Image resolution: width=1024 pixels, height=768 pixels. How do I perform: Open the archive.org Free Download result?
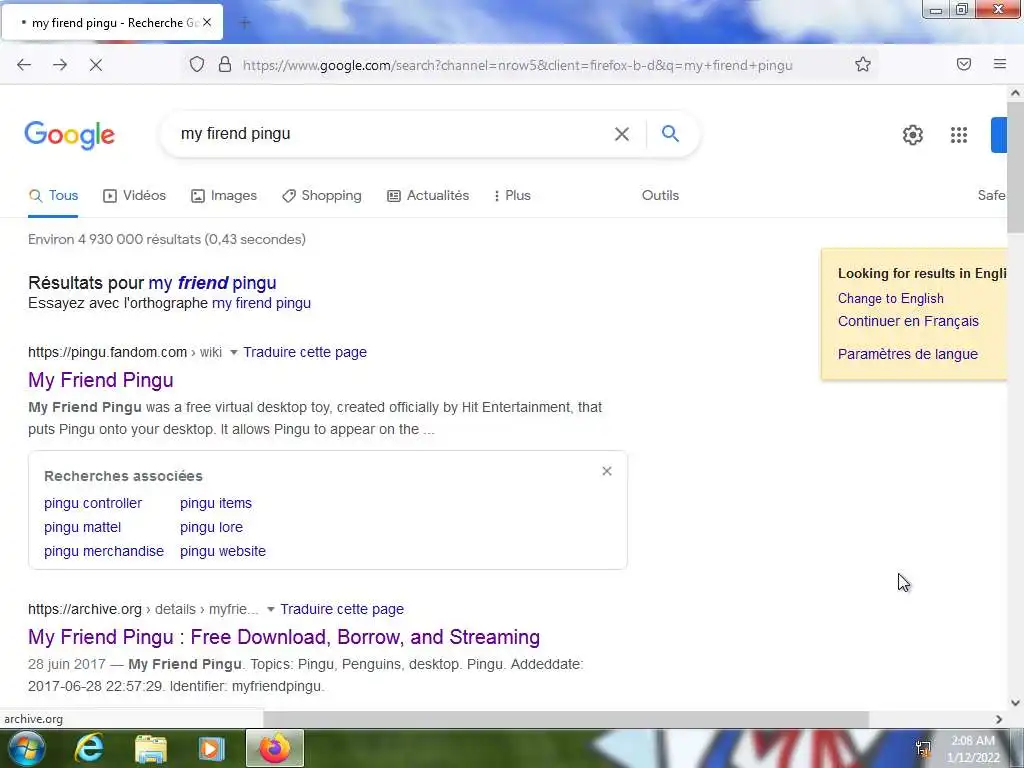[x=284, y=637]
